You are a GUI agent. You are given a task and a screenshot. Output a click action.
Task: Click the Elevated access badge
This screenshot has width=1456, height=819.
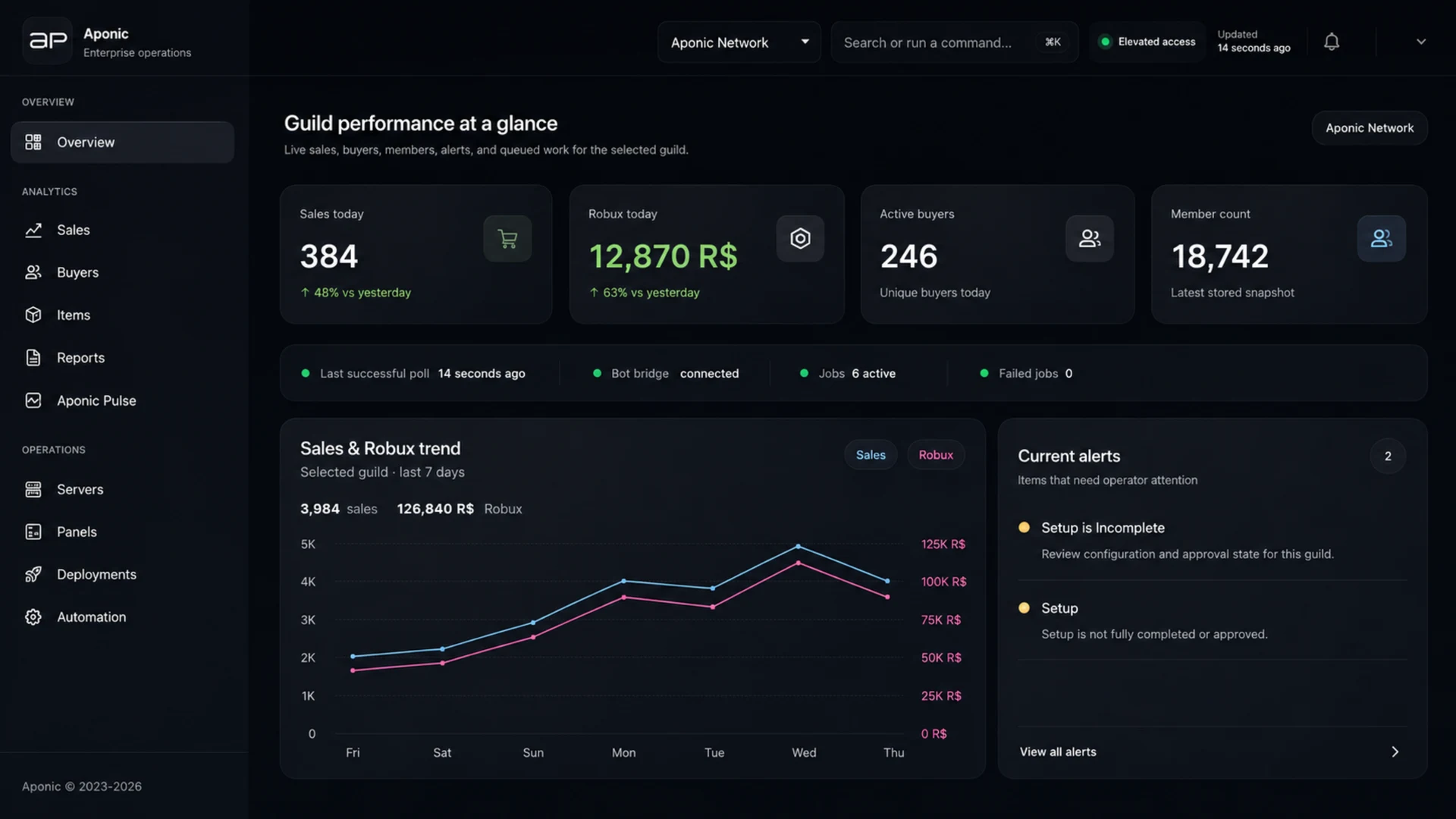click(x=1148, y=42)
